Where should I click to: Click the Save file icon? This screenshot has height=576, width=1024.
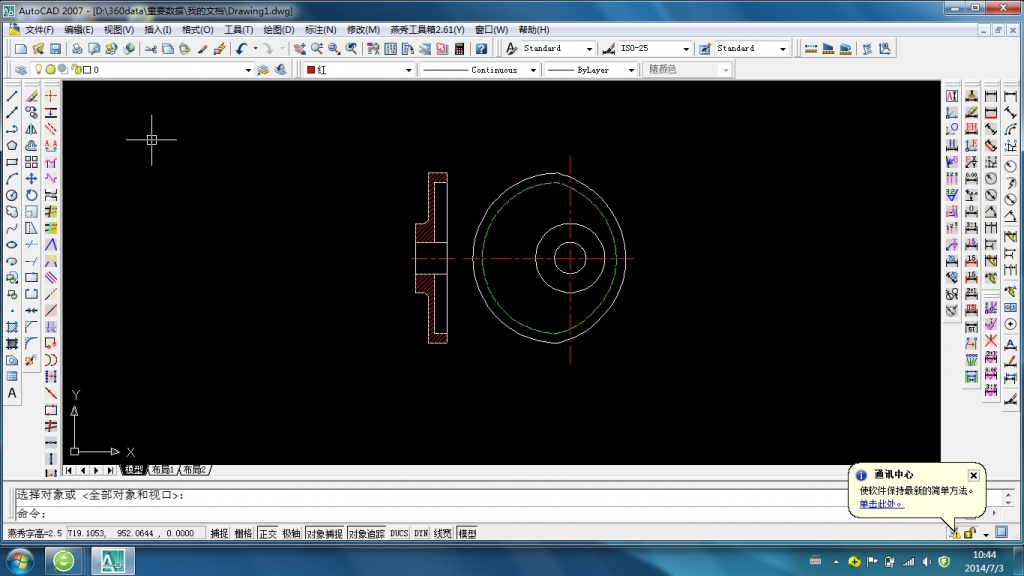[x=58, y=48]
